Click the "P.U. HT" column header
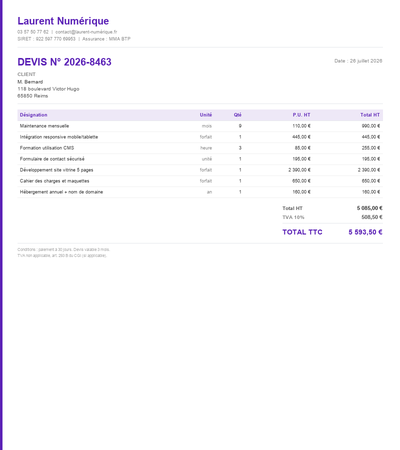Viewport: 400px width, 450px height. 301,115
